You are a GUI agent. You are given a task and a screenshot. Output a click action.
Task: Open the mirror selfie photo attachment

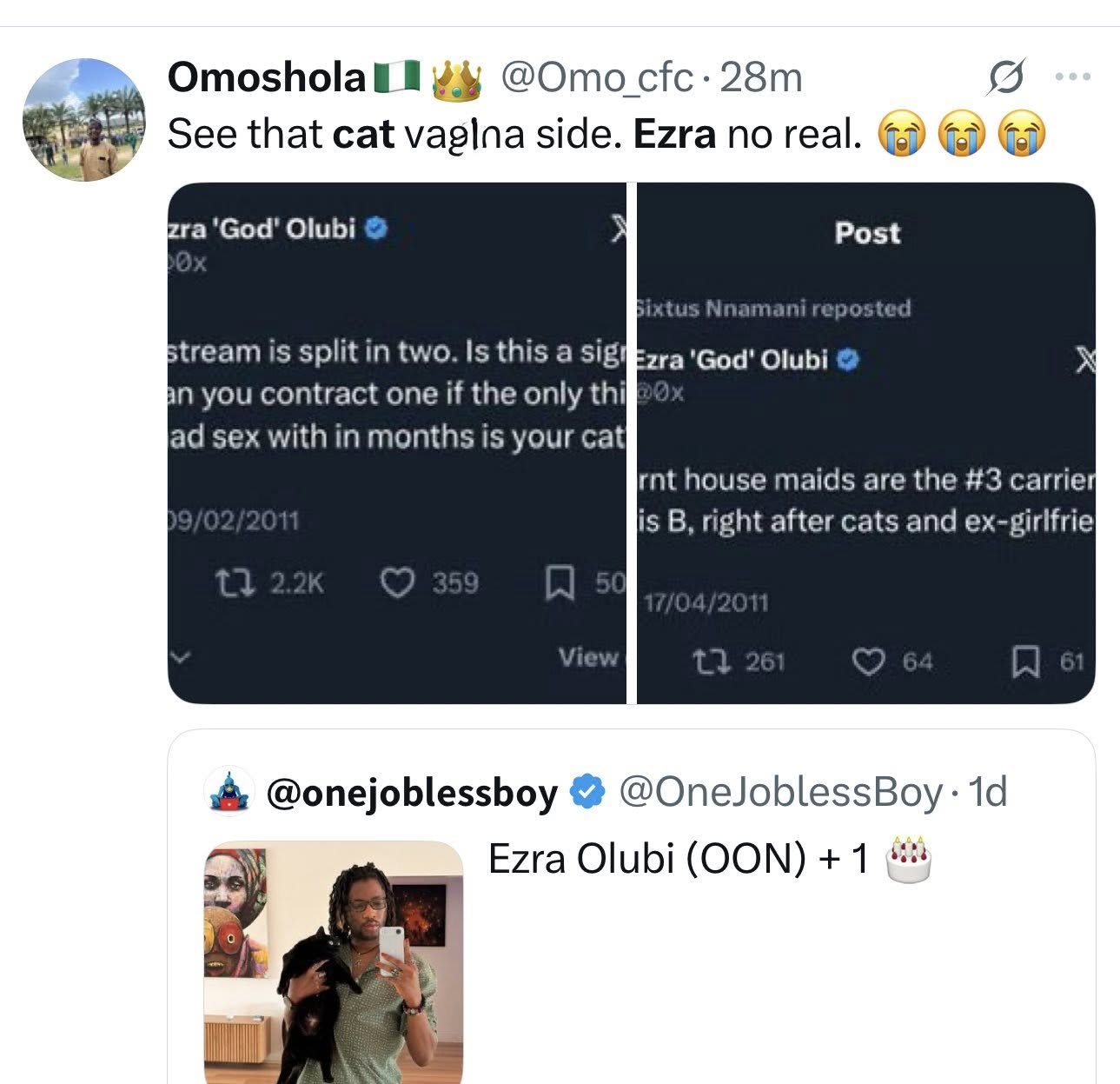335,956
